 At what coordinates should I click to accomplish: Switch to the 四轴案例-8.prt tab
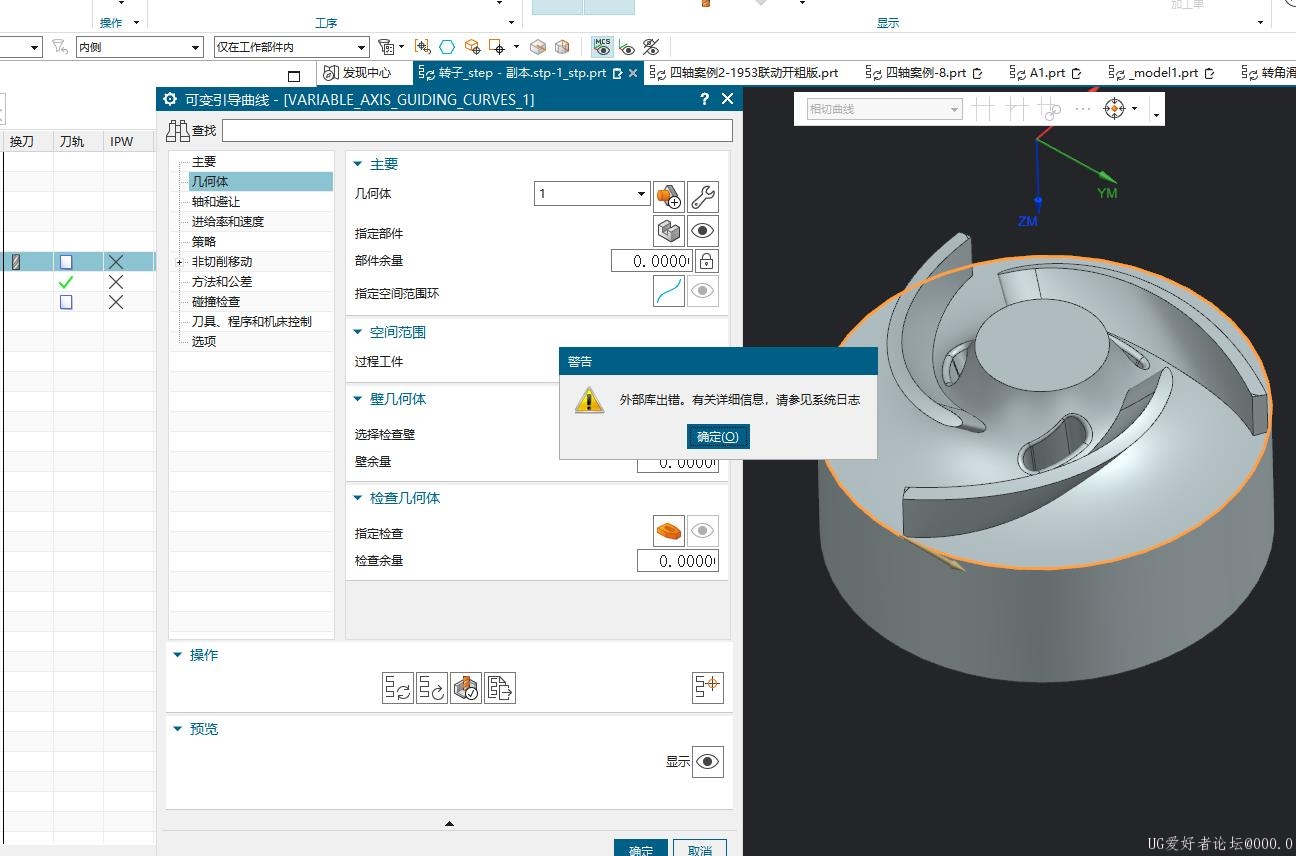click(x=926, y=73)
